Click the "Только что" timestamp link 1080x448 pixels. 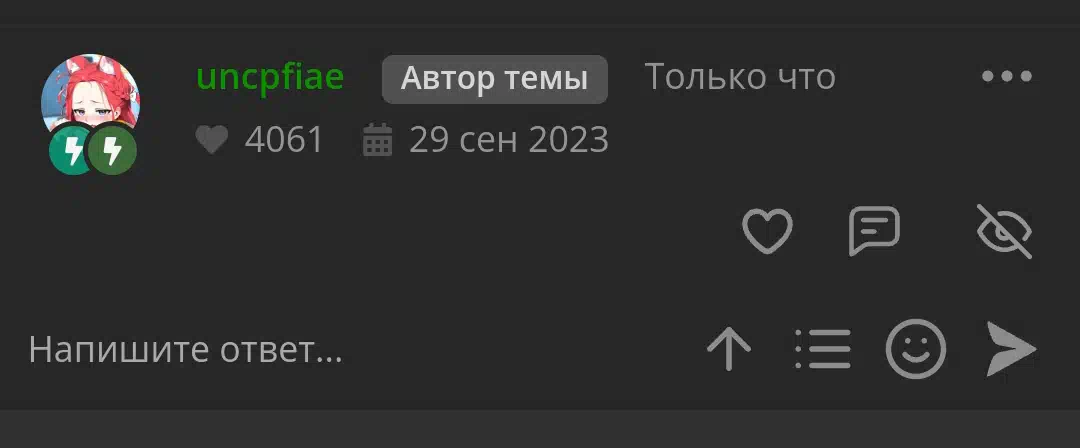click(740, 77)
